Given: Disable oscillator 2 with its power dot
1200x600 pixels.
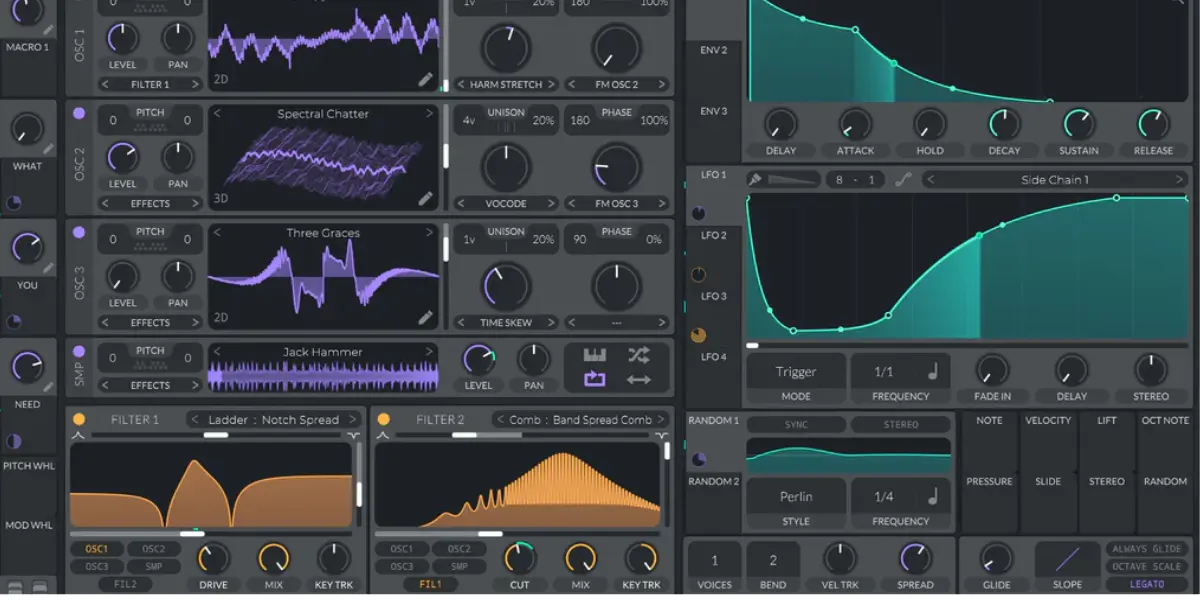Looking at the screenshot, I should [79, 114].
